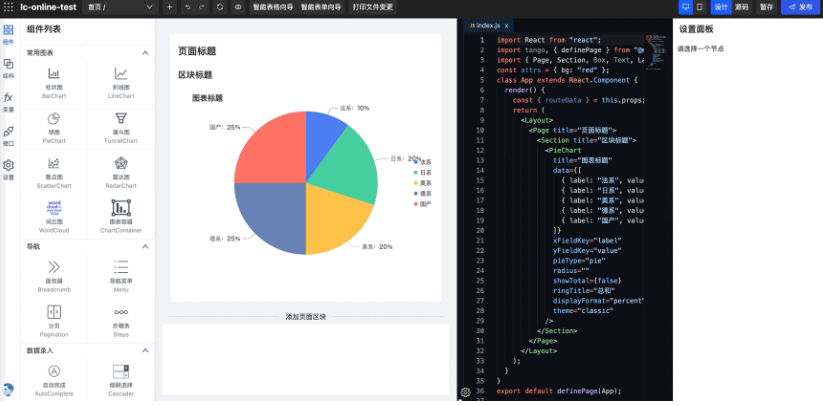Click the 智能表格向导 button

pyautogui.click(x=272, y=7)
